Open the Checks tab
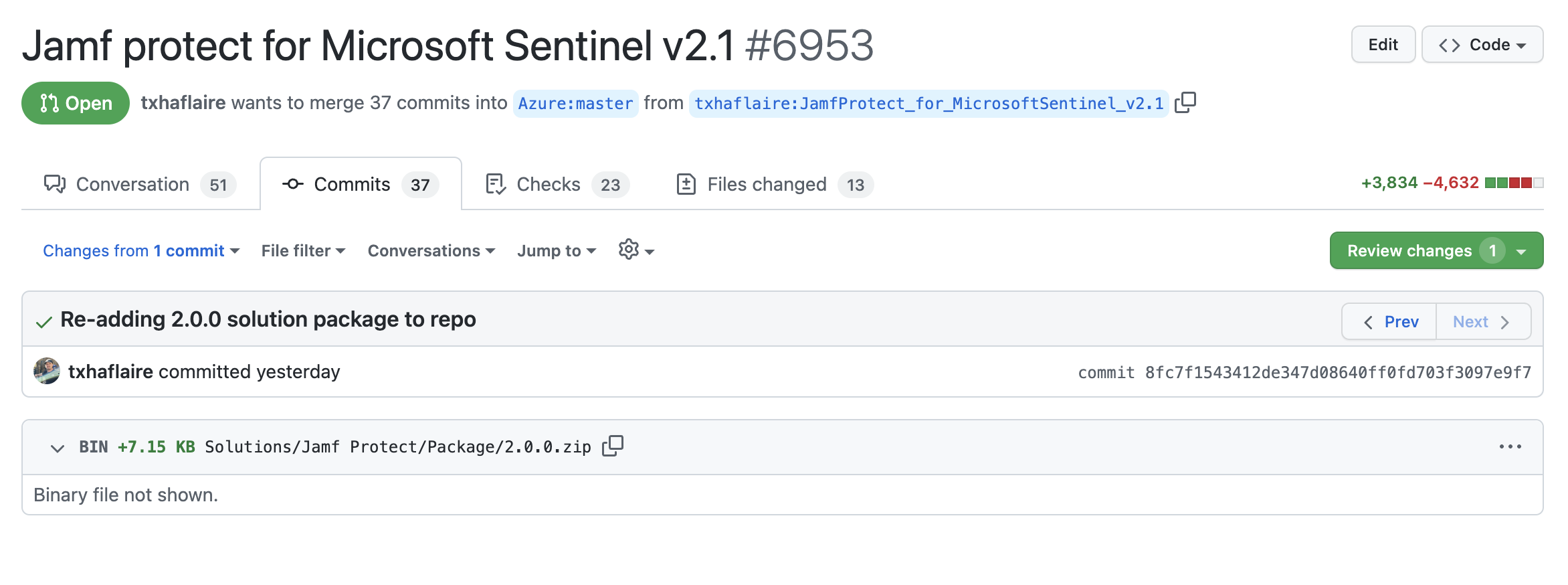 (557, 185)
